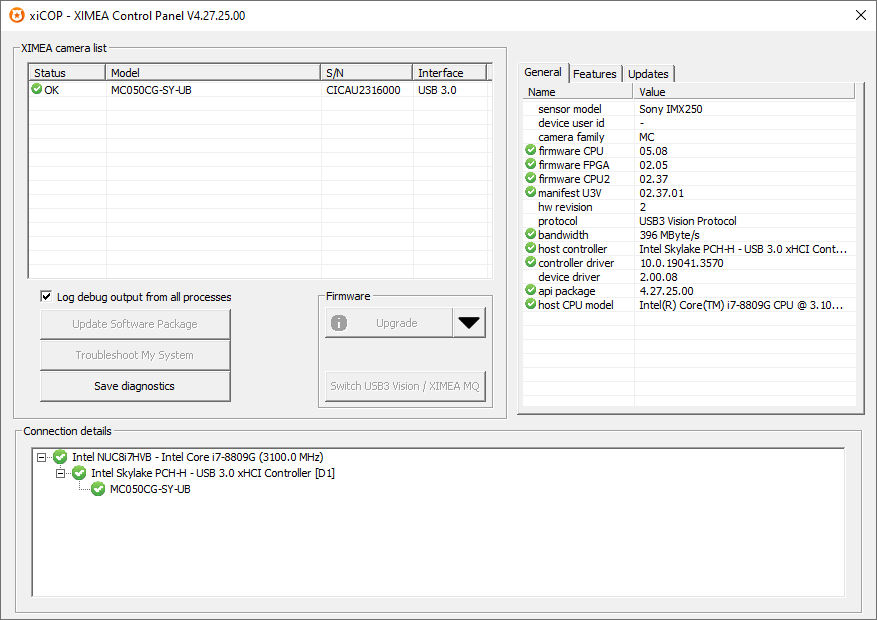Click the green check beside manifest U3V
The width and height of the screenshot is (877, 620).
531,192
